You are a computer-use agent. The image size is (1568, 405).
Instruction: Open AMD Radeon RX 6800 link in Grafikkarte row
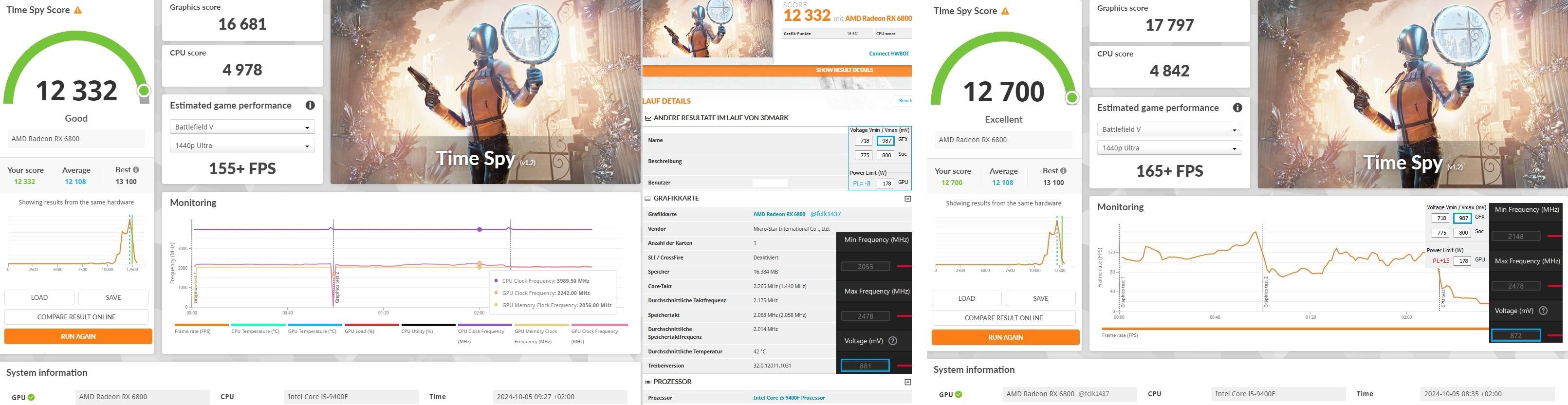[x=779, y=214]
